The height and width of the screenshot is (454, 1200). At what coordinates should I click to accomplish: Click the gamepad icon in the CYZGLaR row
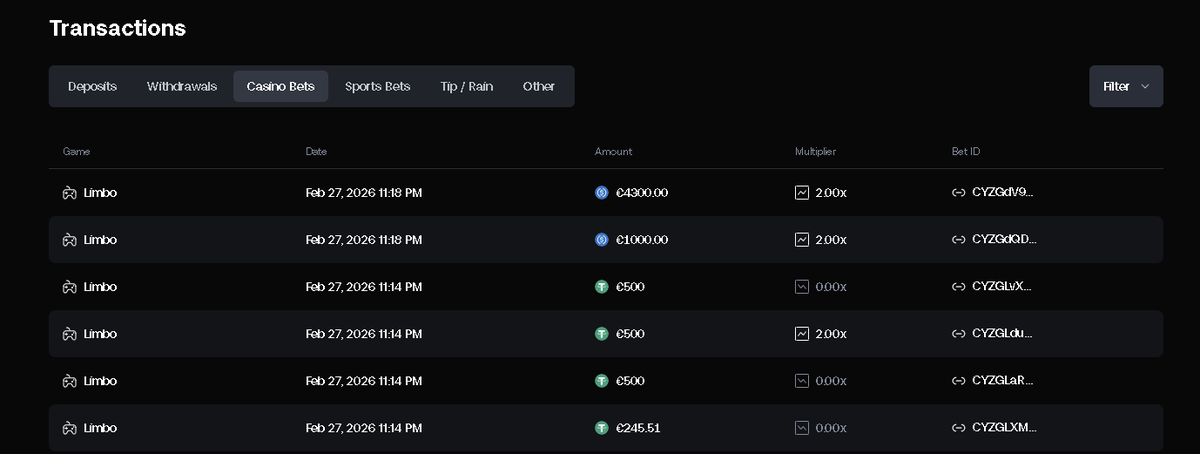70,381
